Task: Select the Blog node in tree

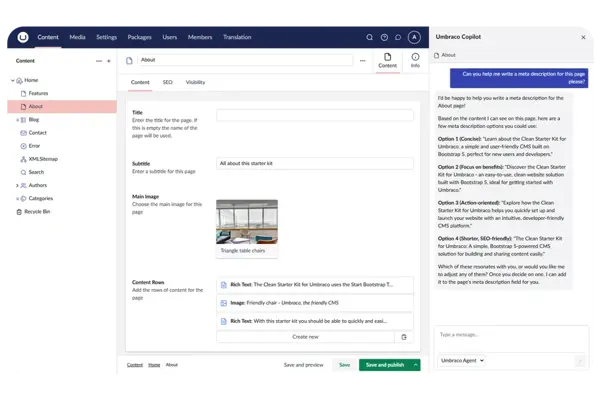Action: [x=34, y=120]
